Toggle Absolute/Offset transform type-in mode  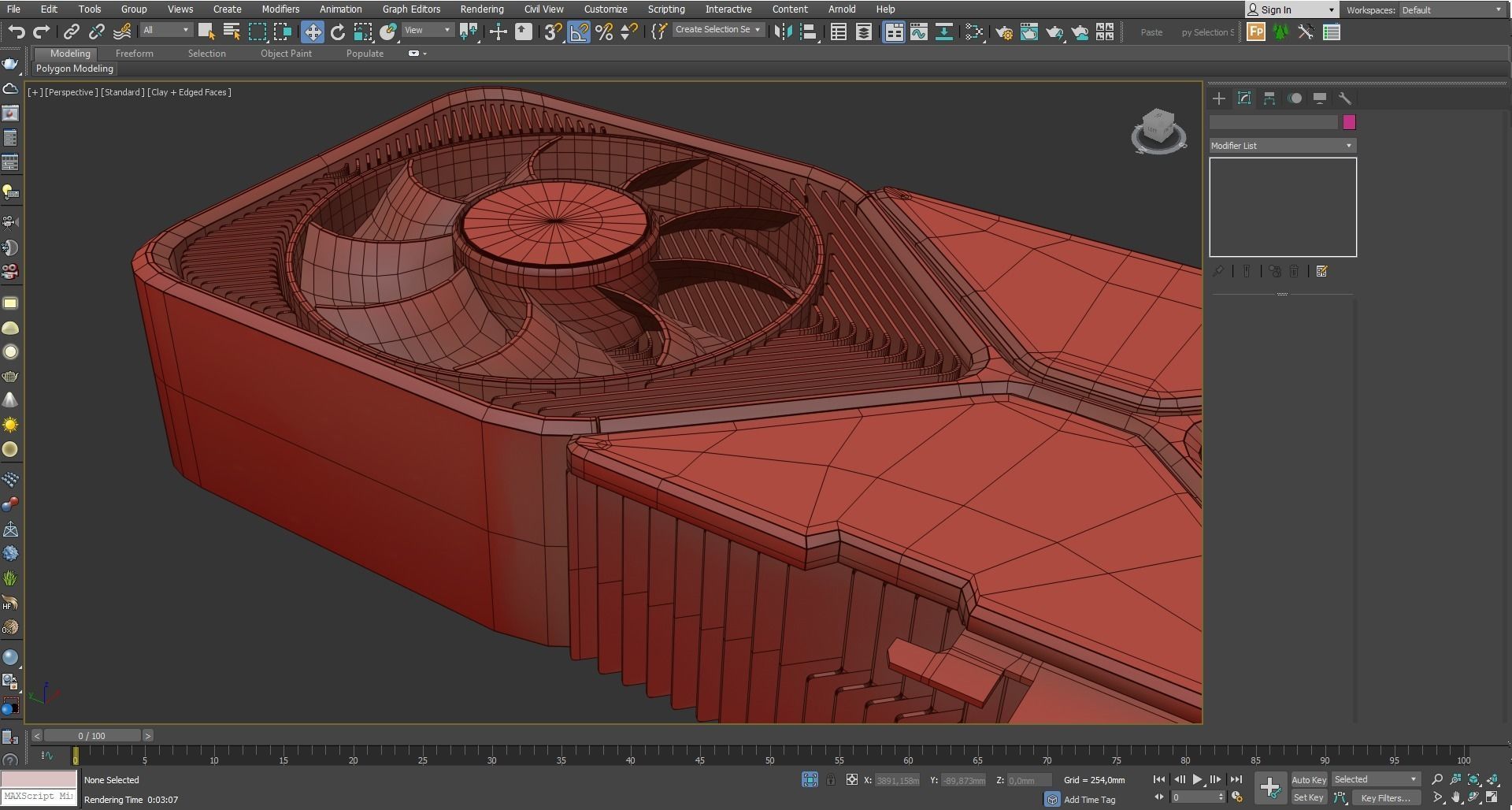click(x=852, y=780)
